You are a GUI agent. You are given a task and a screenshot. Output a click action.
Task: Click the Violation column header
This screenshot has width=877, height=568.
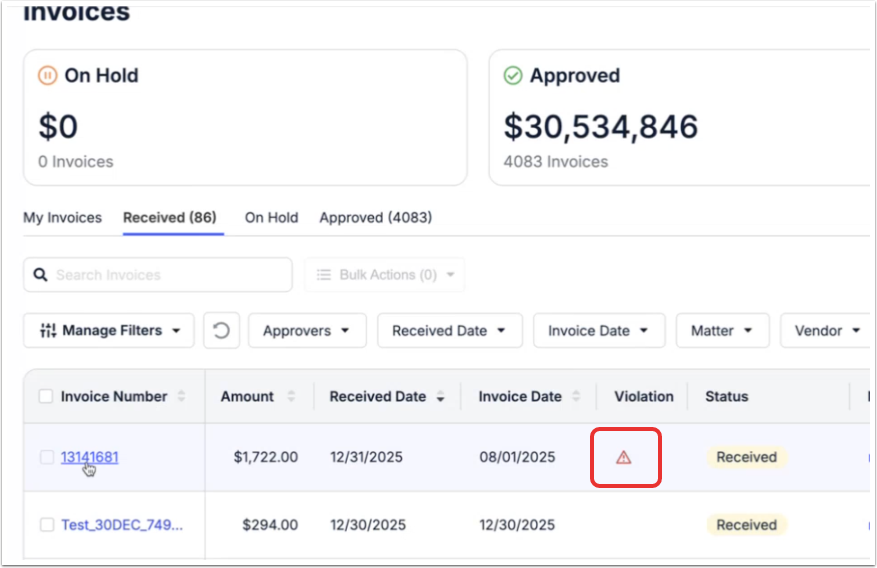coord(644,396)
